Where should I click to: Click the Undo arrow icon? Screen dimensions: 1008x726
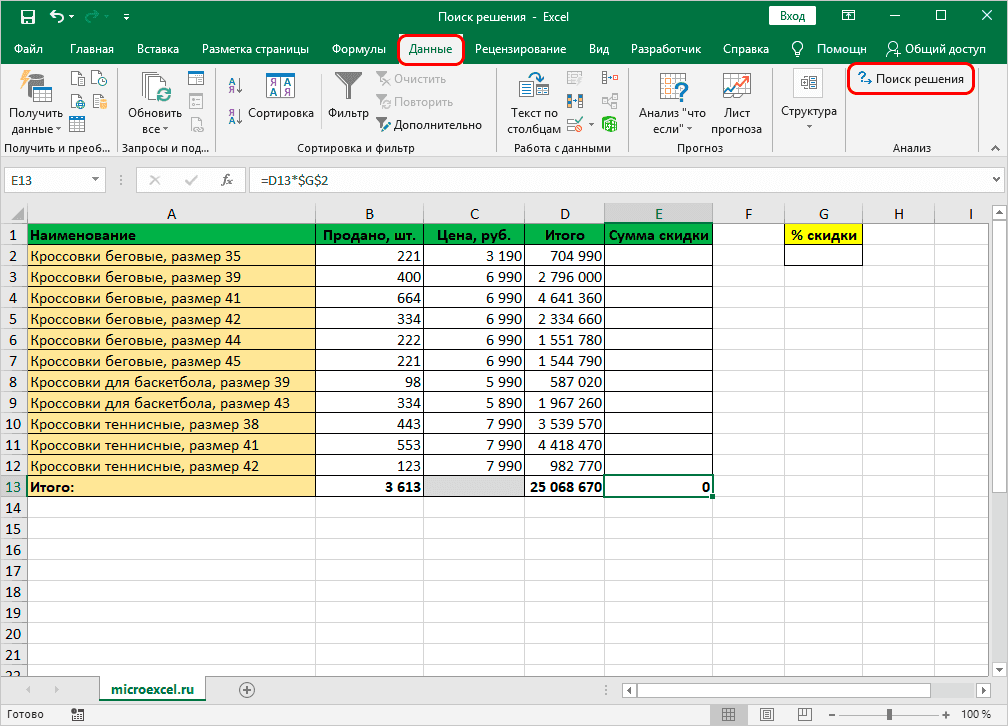tap(57, 17)
